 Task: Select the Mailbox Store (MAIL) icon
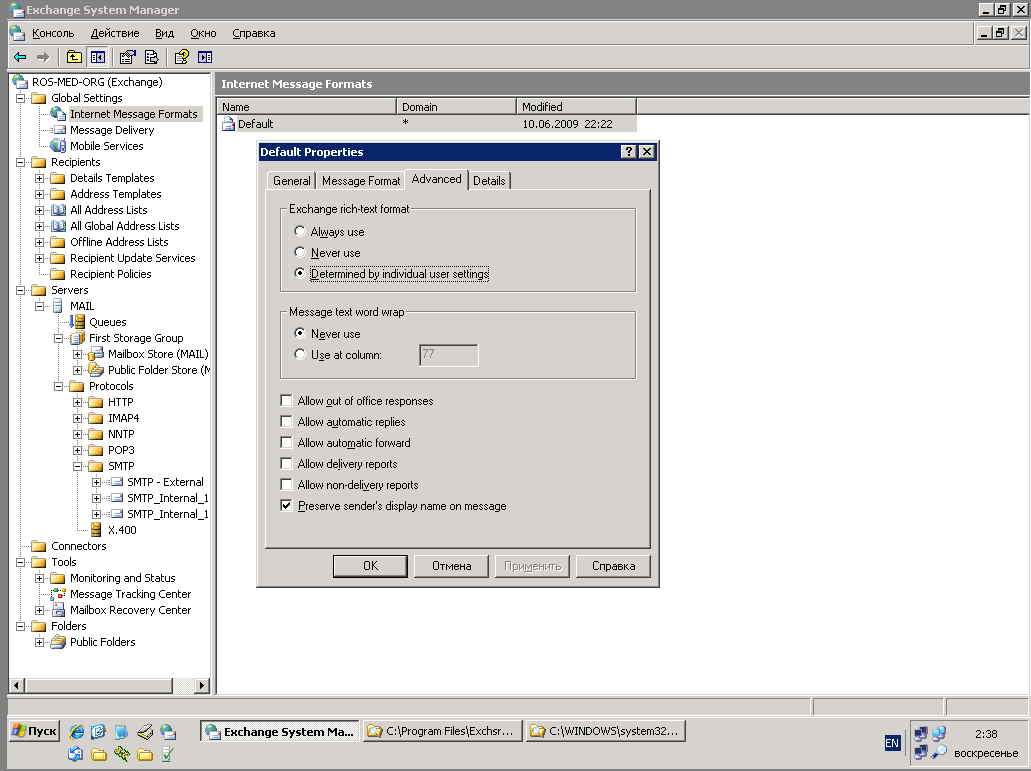97,354
